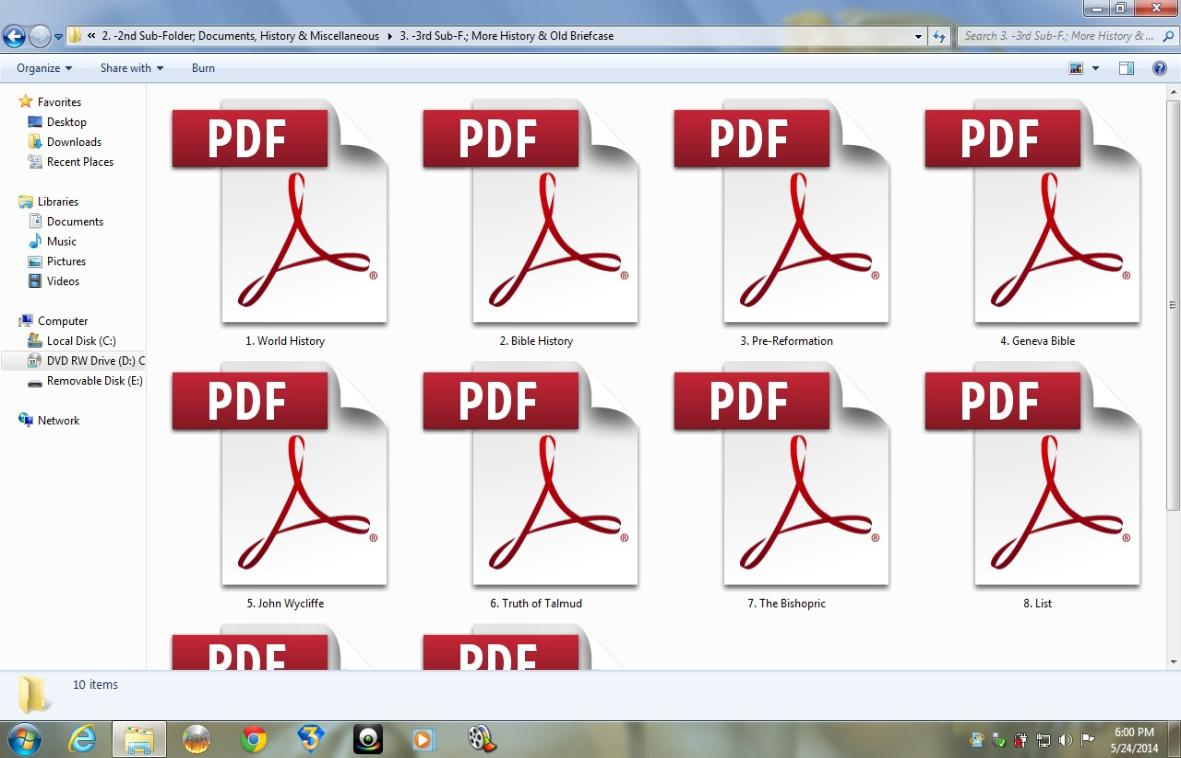Click the Action Center flag icon
The height and width of the screenshot is (758, 1181).
point(1087,739)
